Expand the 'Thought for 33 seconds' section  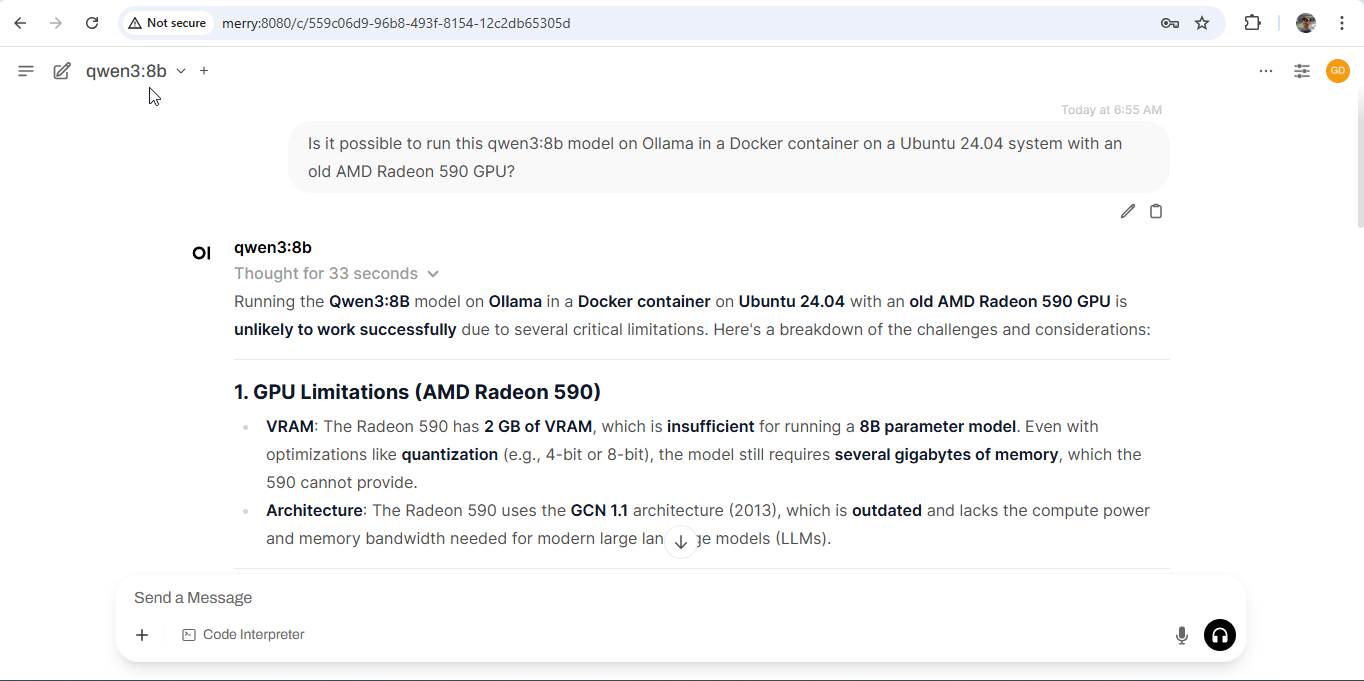click(336, 274)
